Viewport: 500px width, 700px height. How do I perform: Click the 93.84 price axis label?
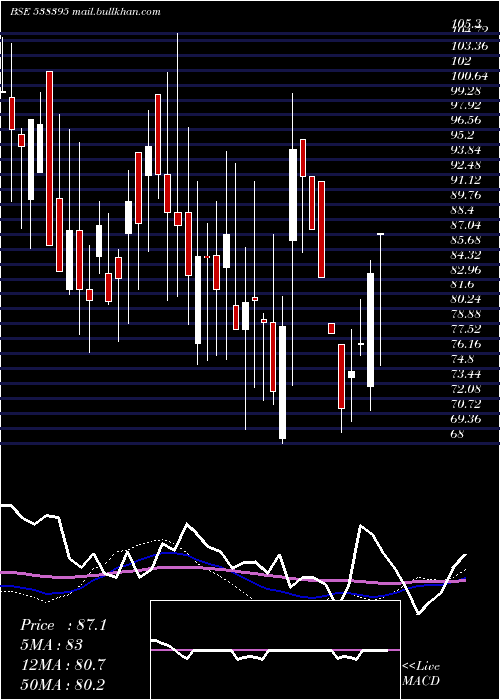[466, 150]
